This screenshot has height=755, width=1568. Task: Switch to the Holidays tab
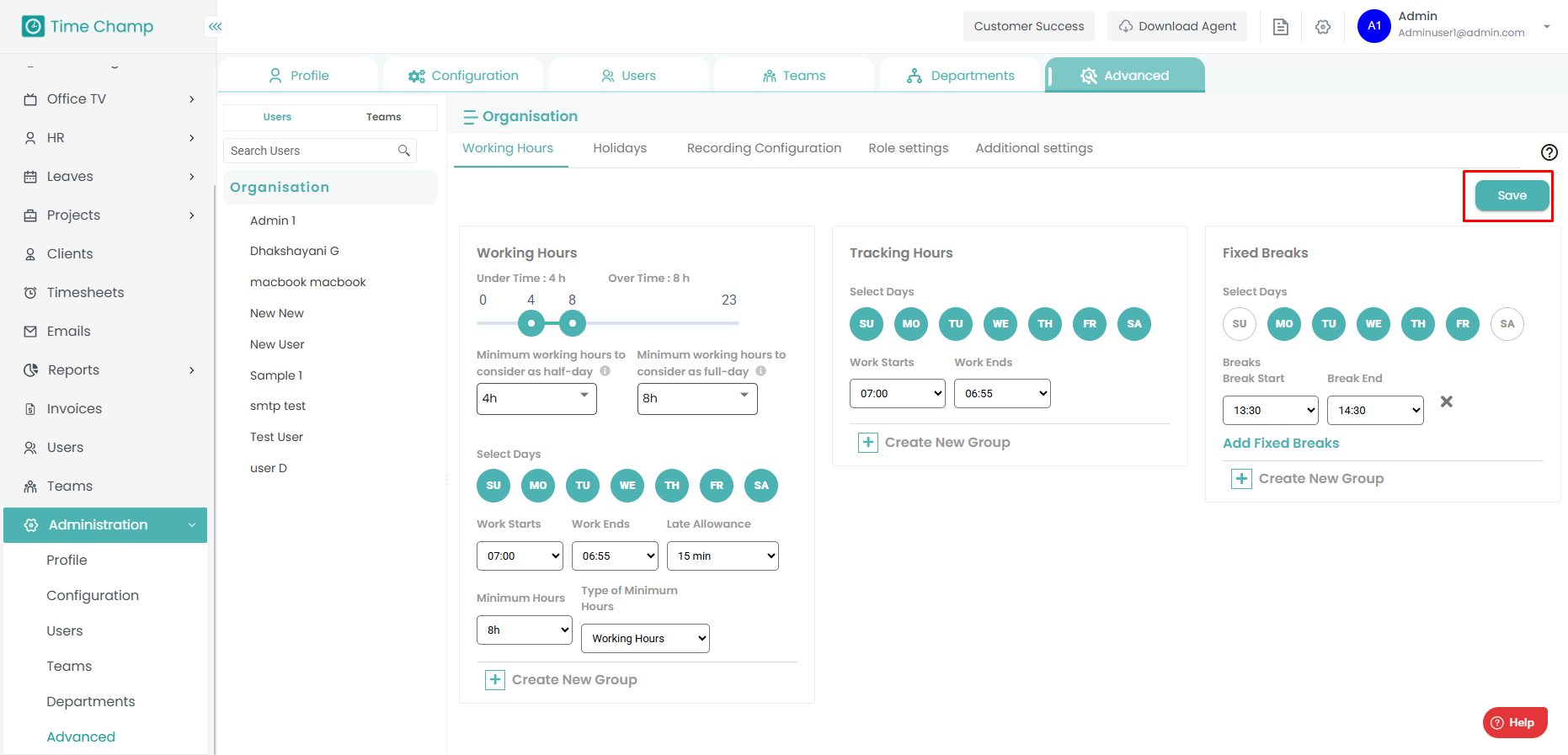tap(620, 148)
